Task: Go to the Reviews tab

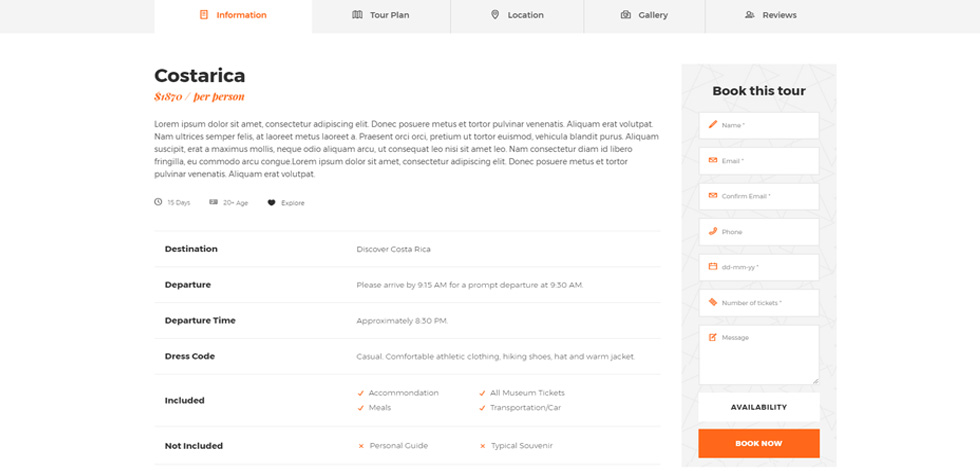Action: 771,15
